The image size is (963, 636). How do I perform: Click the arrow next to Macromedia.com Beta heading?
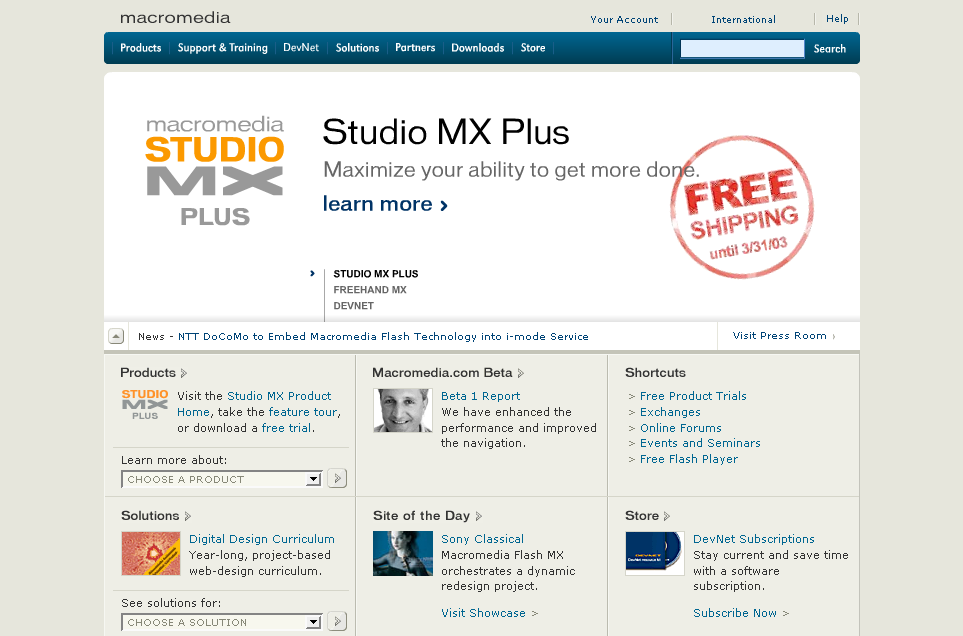[x=521, y=373]
